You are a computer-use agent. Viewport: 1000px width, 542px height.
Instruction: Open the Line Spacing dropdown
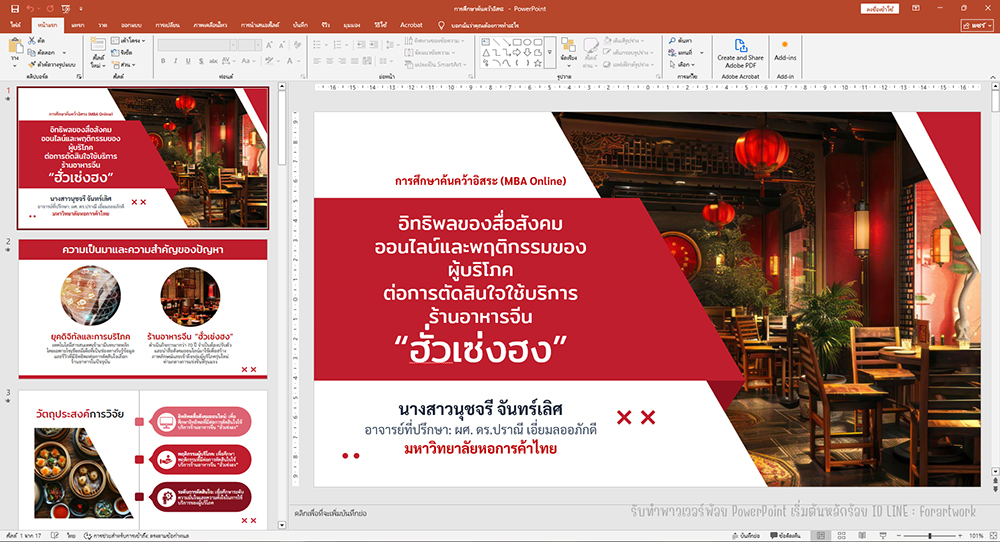point(391,45)
